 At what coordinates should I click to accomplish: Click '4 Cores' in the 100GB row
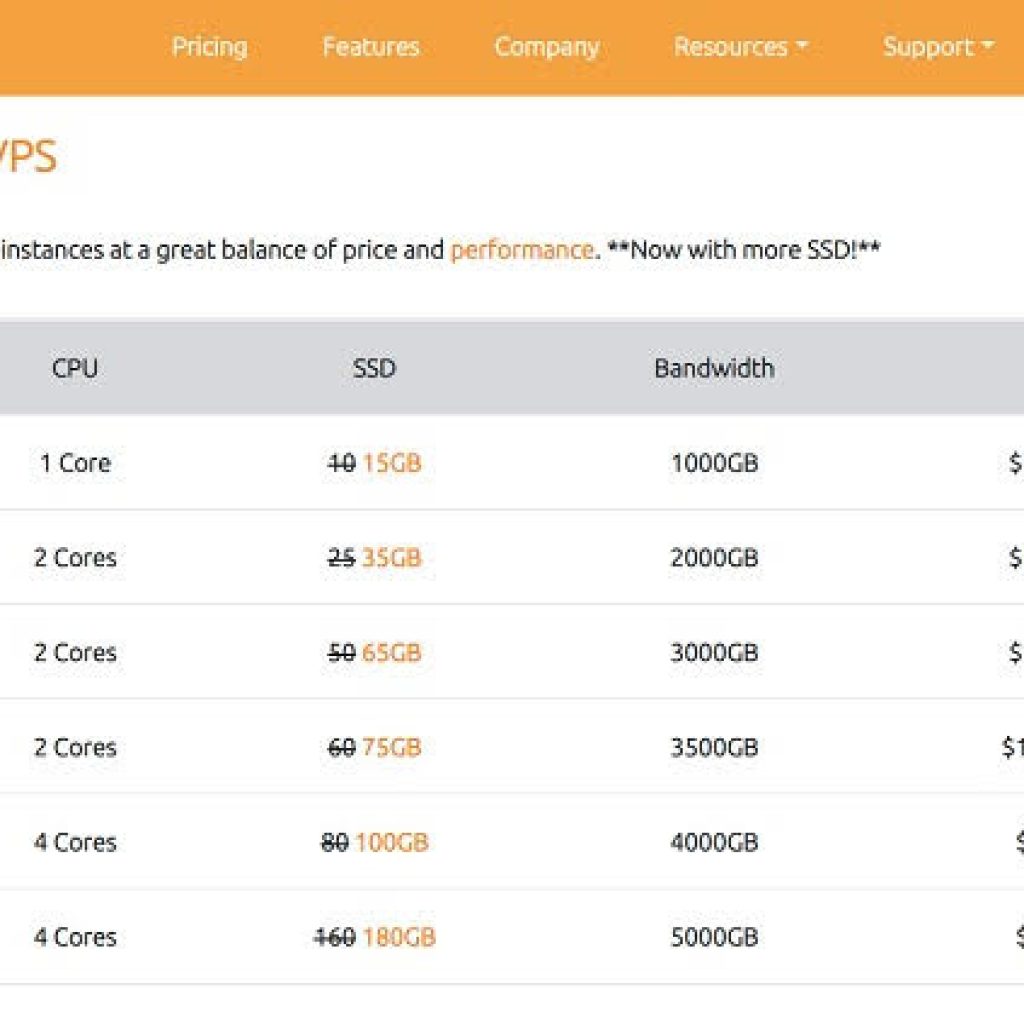pos(75,842)
